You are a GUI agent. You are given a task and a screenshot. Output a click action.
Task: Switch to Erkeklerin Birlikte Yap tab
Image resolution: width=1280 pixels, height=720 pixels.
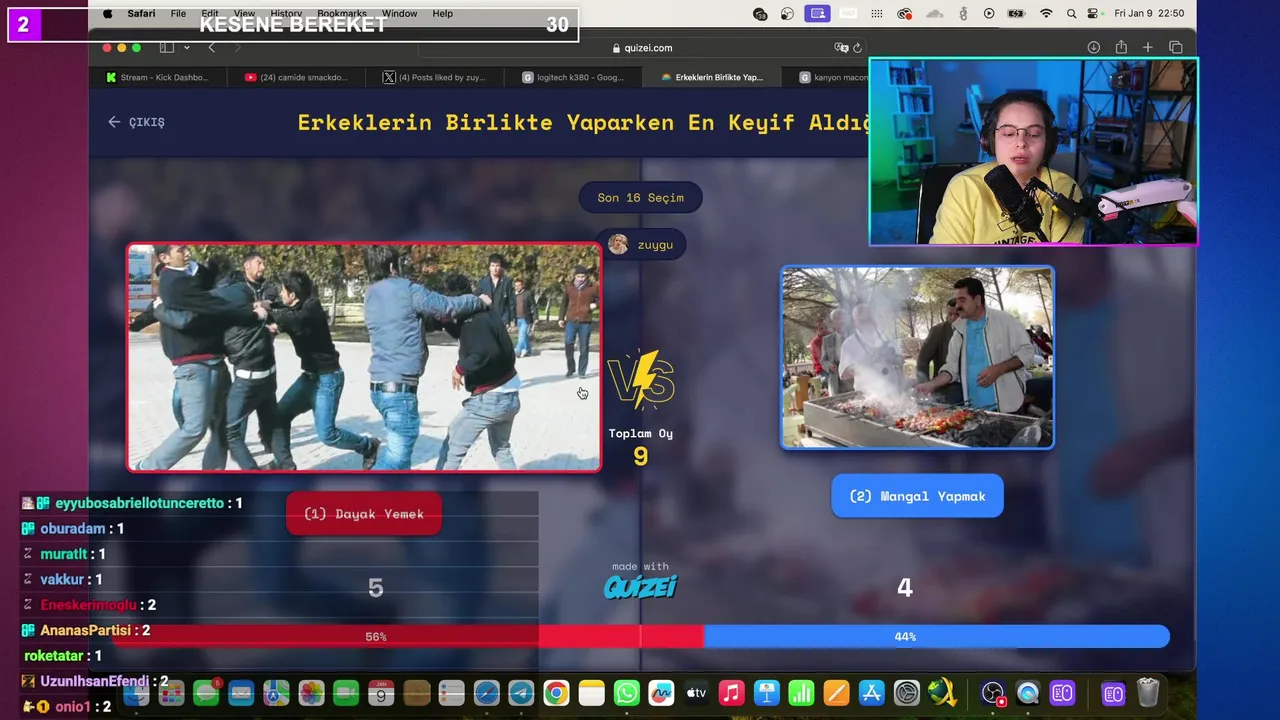[712, 77]
